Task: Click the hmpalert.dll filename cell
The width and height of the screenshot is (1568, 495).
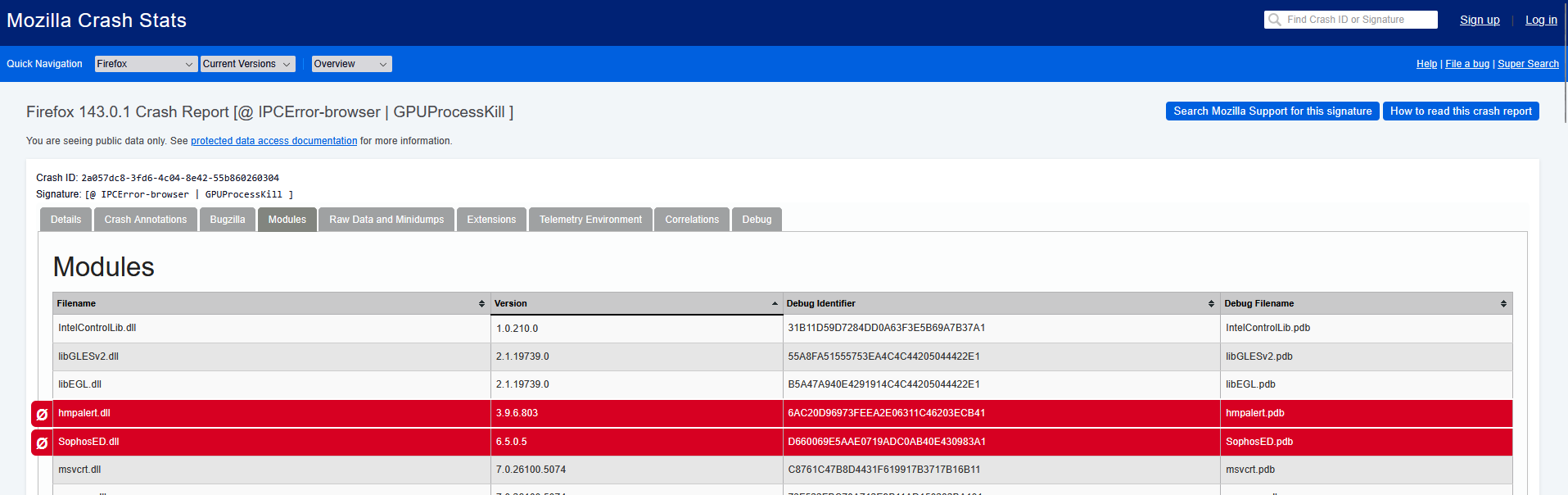Action: pos(272,413)
